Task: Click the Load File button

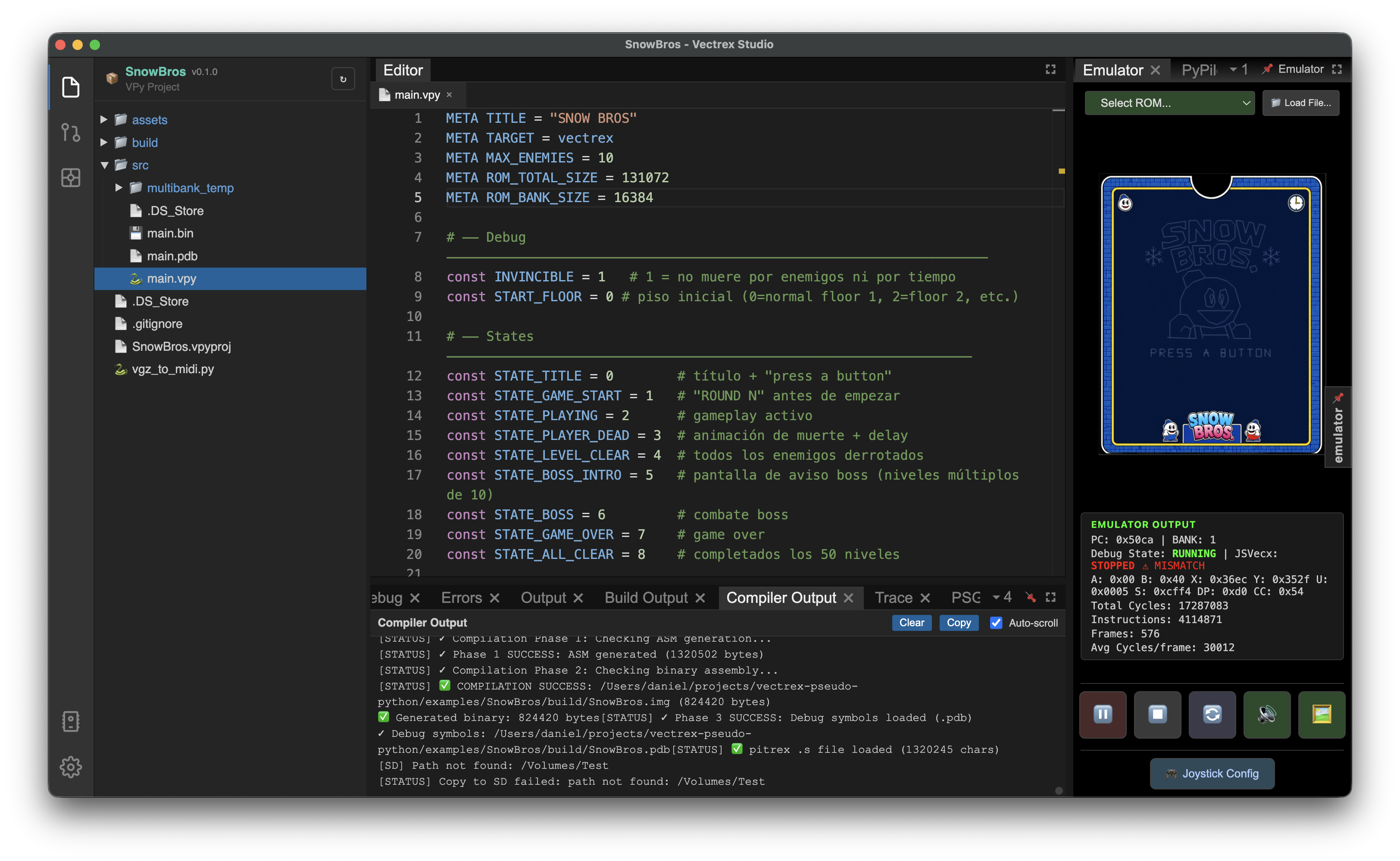Action: (x=1300, y=103)
